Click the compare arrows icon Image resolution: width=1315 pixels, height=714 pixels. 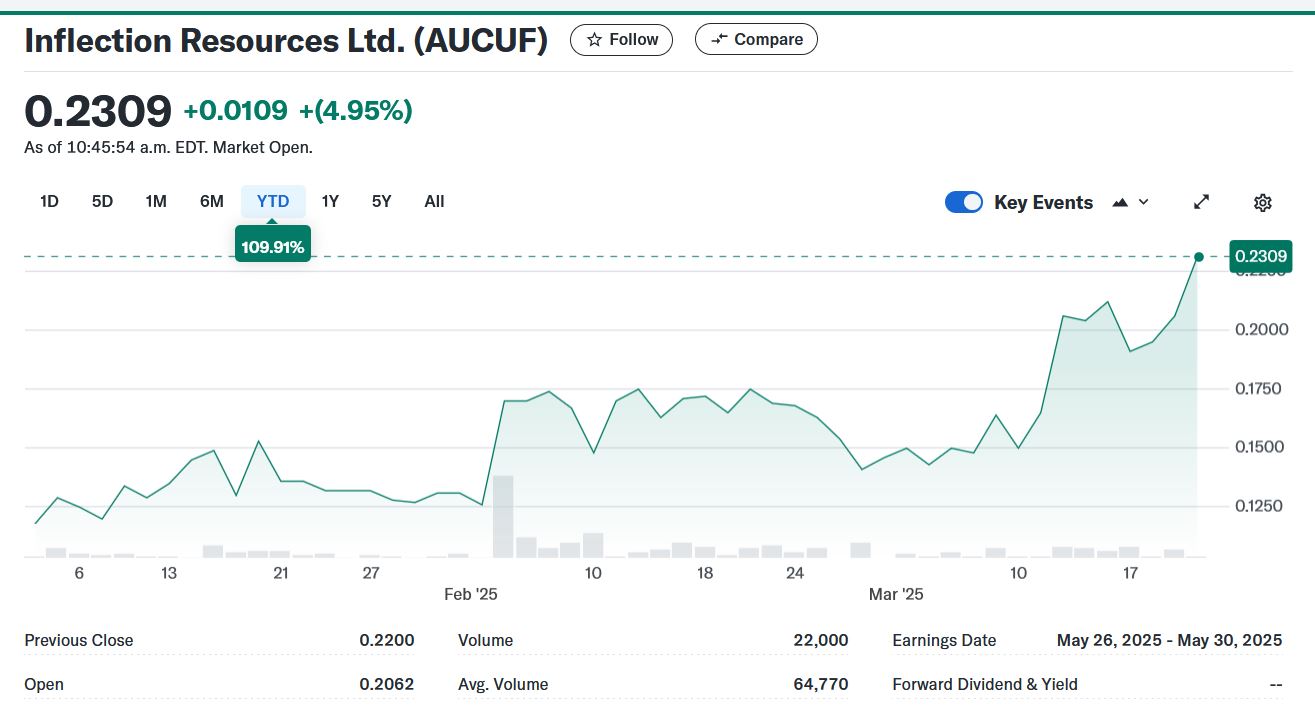point(719,40)
